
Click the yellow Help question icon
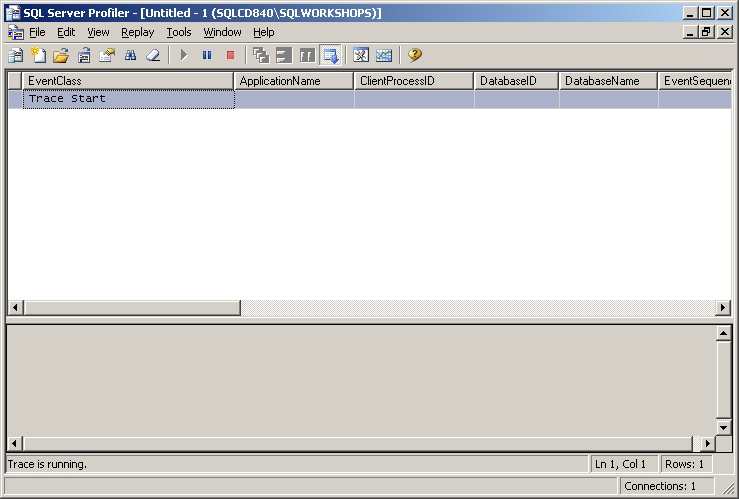pos(415,56)
